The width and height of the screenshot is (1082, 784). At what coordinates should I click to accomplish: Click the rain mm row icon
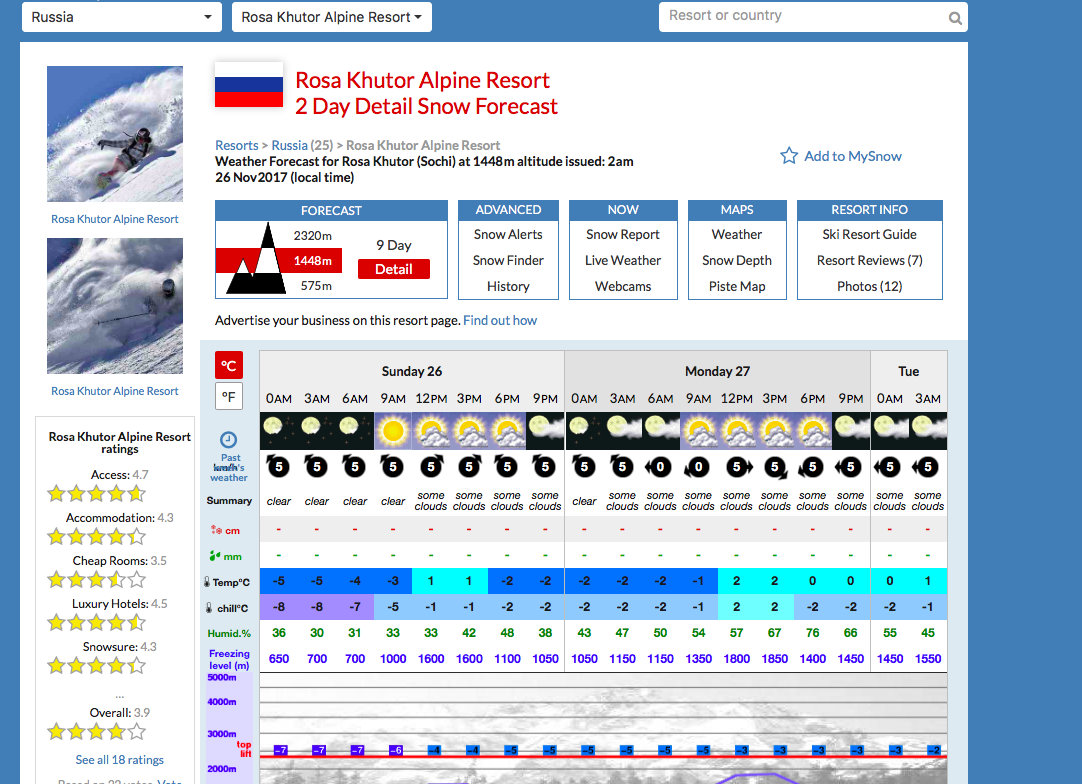pos(215,556)
